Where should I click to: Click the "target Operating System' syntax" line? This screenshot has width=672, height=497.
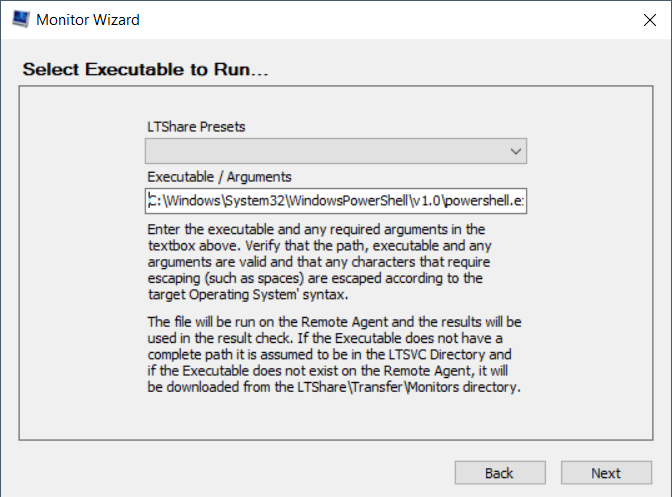click(249, 294)
